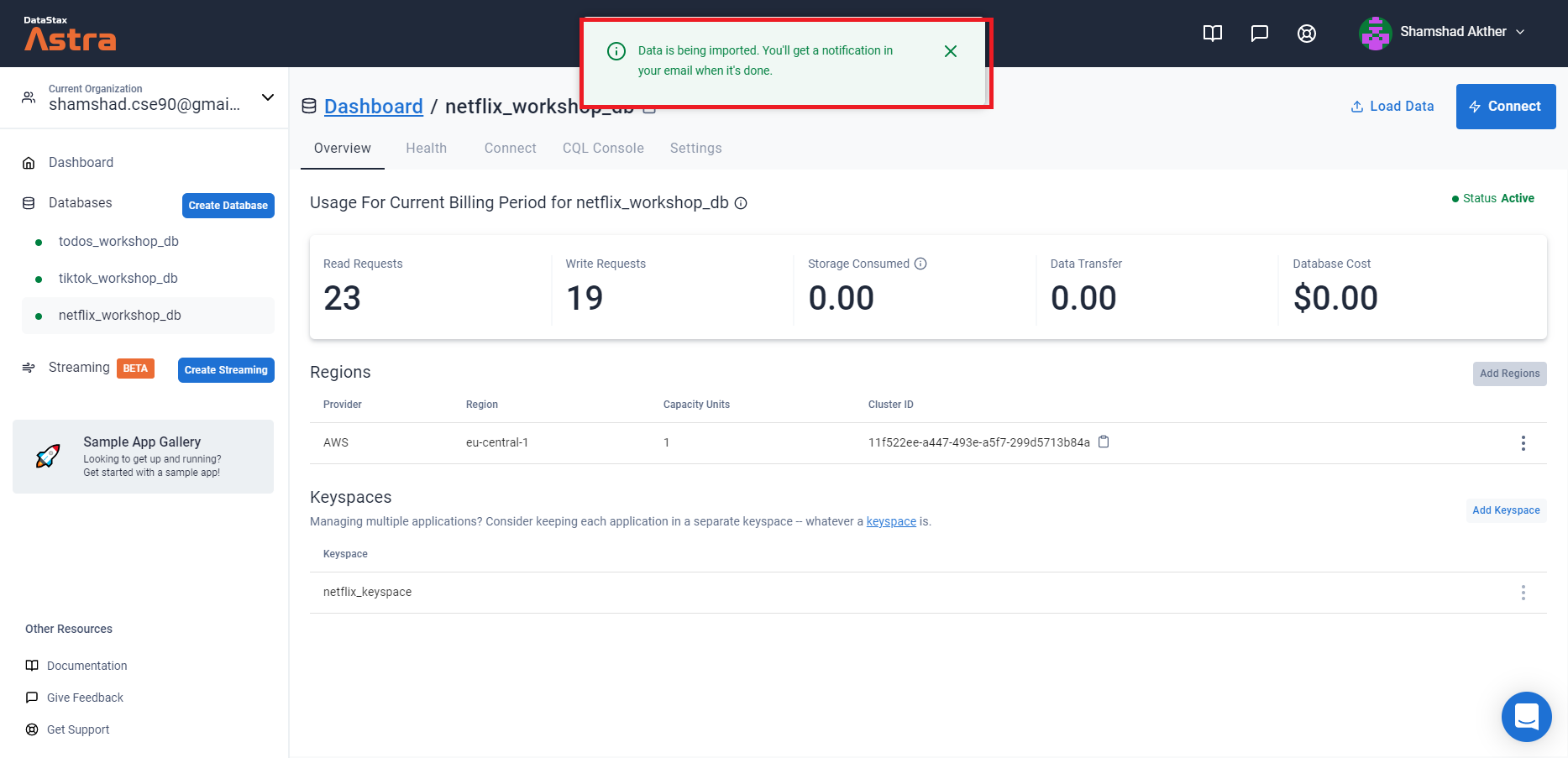Image resolution: width=1568 pixels, height=758 pixels.
Task: Select the tiktok_workshop_db database
Action: point(118,278)
